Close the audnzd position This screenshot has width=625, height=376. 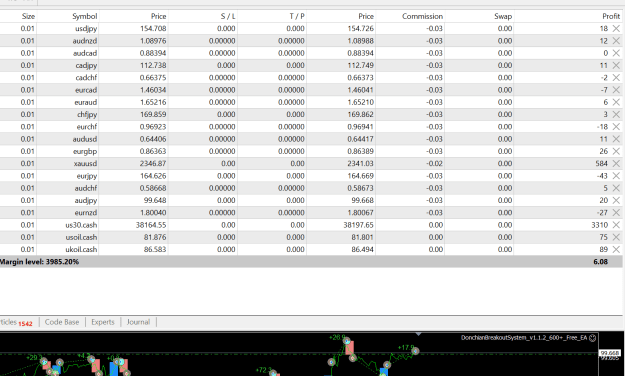616,41
